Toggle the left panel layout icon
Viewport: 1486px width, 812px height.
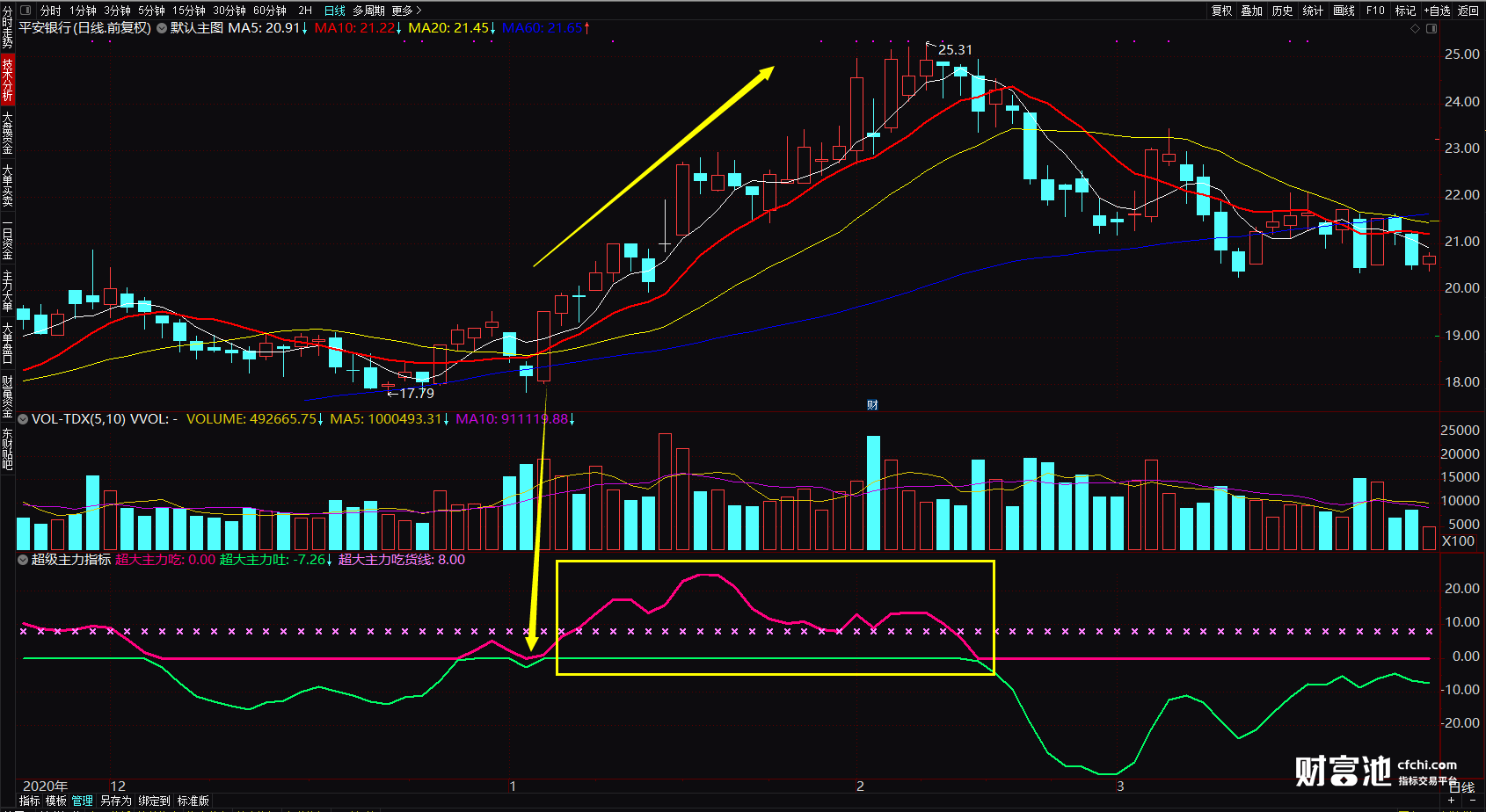[25, 11]
